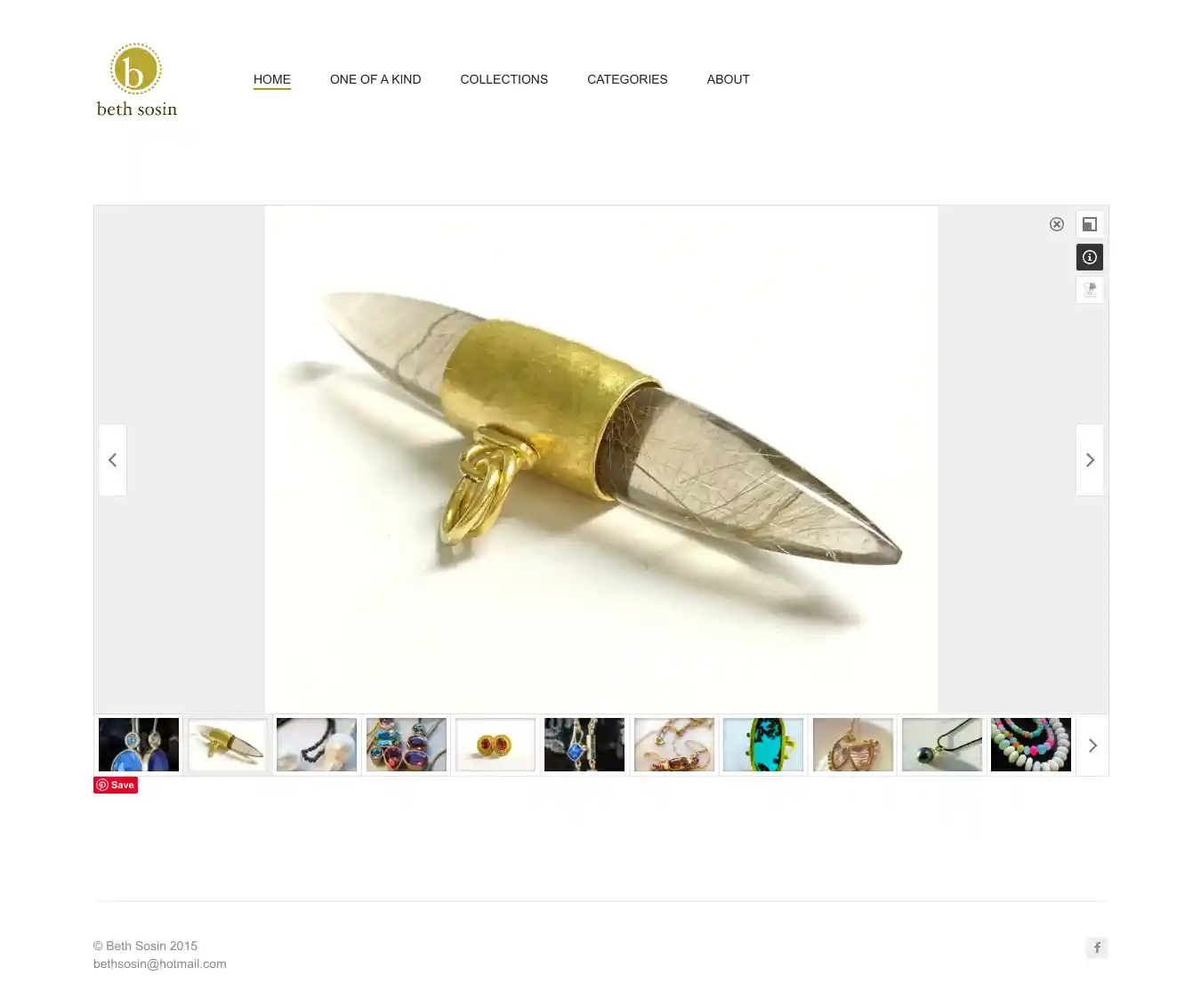Toggle the image info icon
Screen dimensions: 1201x1008
pos(1090,257)
